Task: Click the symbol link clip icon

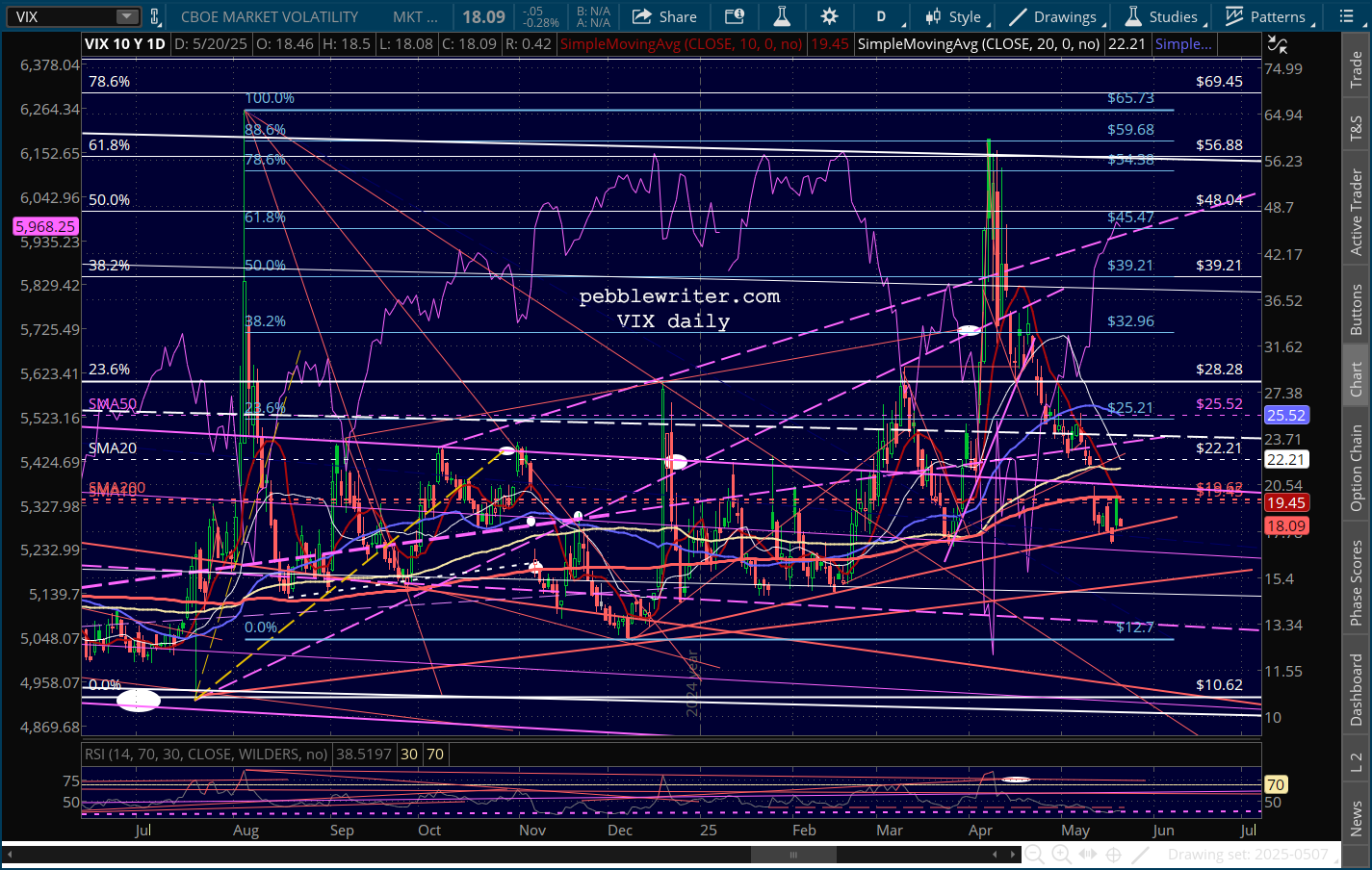Action: [155, 16]
